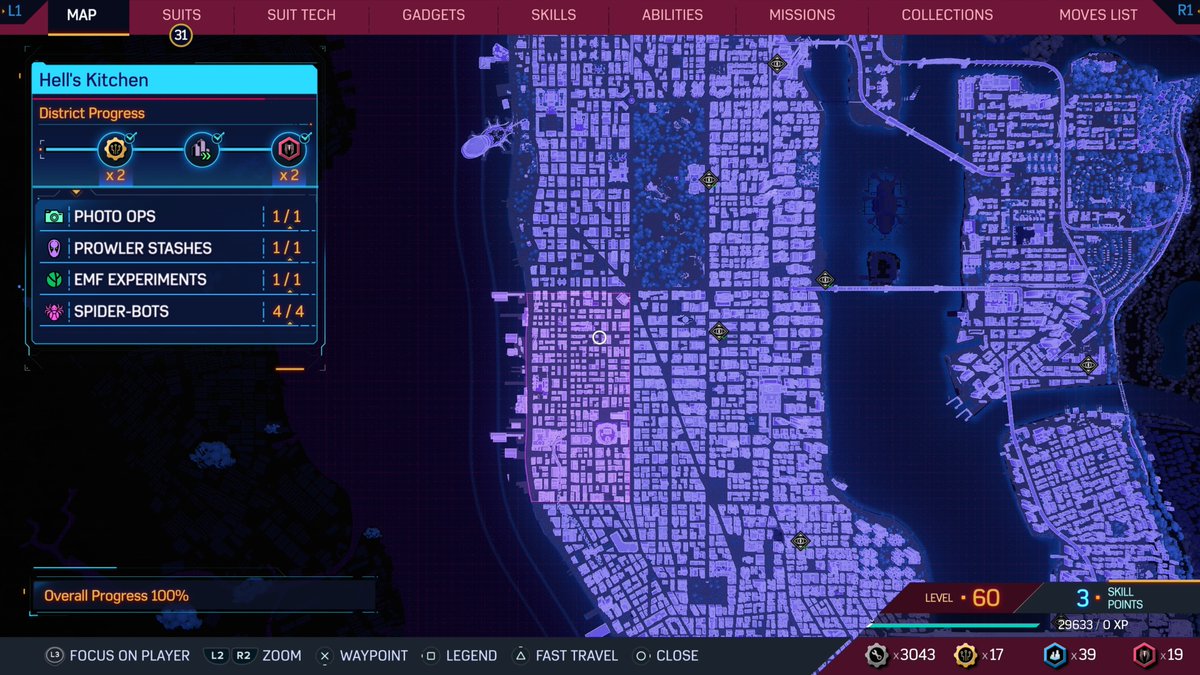Click the L2 trigger zoom icon

(x=216, y=656)
